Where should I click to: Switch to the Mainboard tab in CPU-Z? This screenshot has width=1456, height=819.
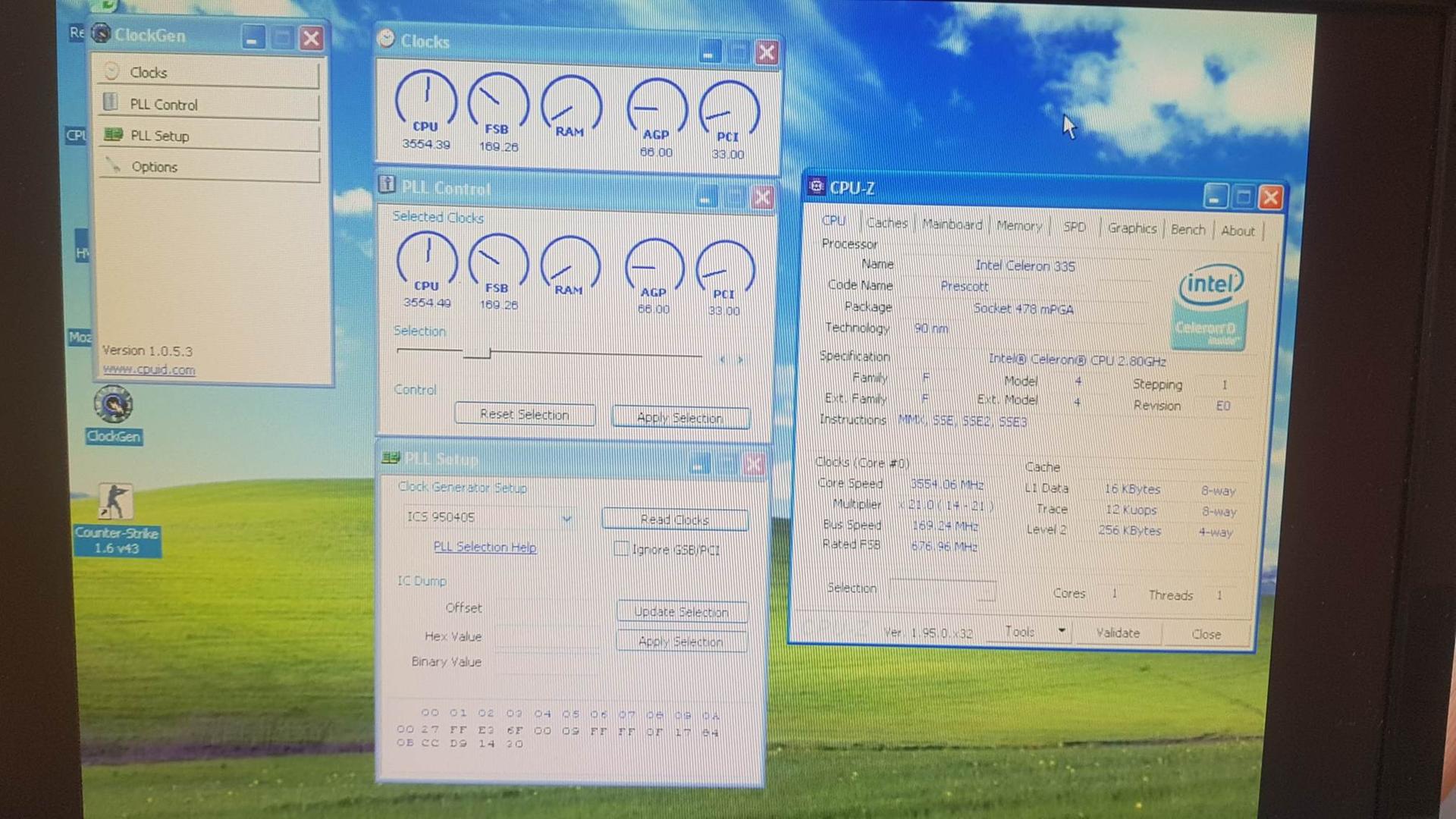tap(952, 224)
